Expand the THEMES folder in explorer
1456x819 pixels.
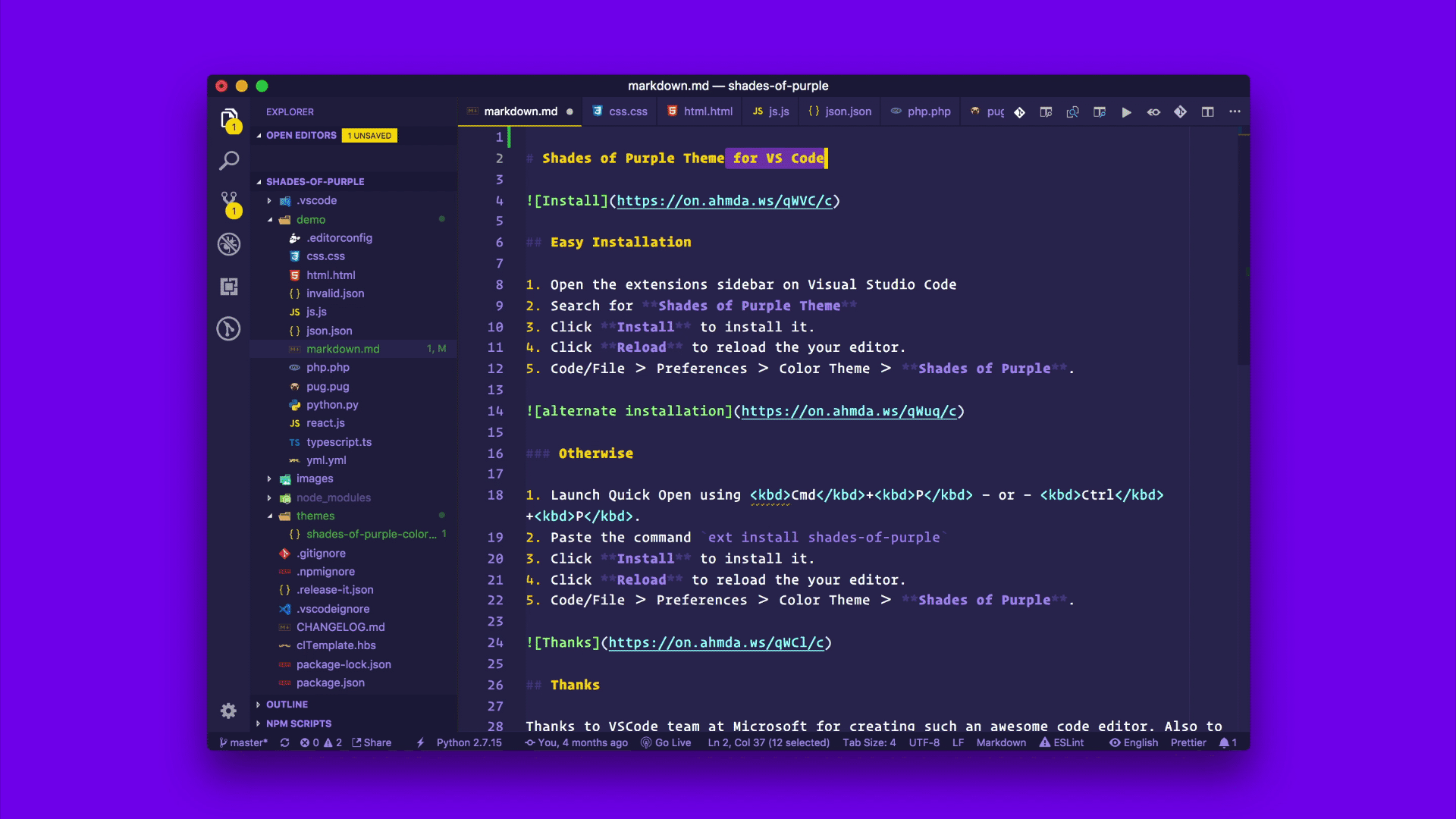click(271, 515)
